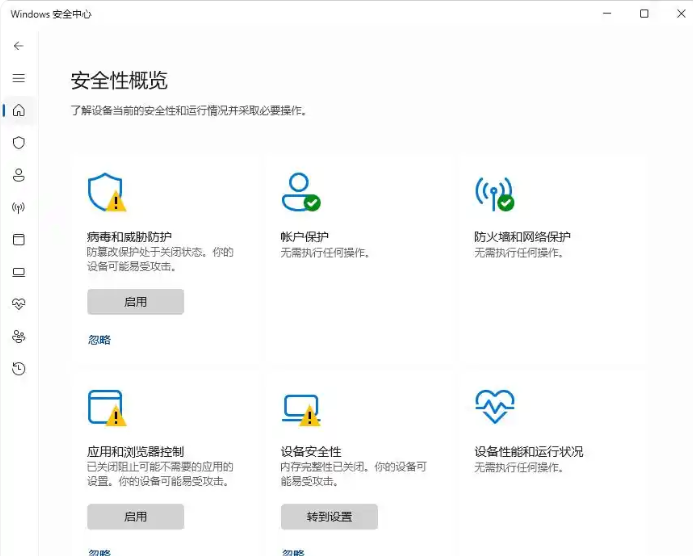Select the Home icon in sidebar
Screen dimensions: 693x556
pos(18,110)
